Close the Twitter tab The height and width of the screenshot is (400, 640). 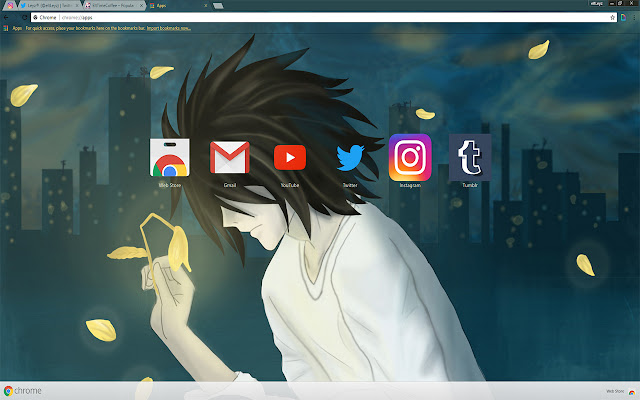click(x=76, y=6)
